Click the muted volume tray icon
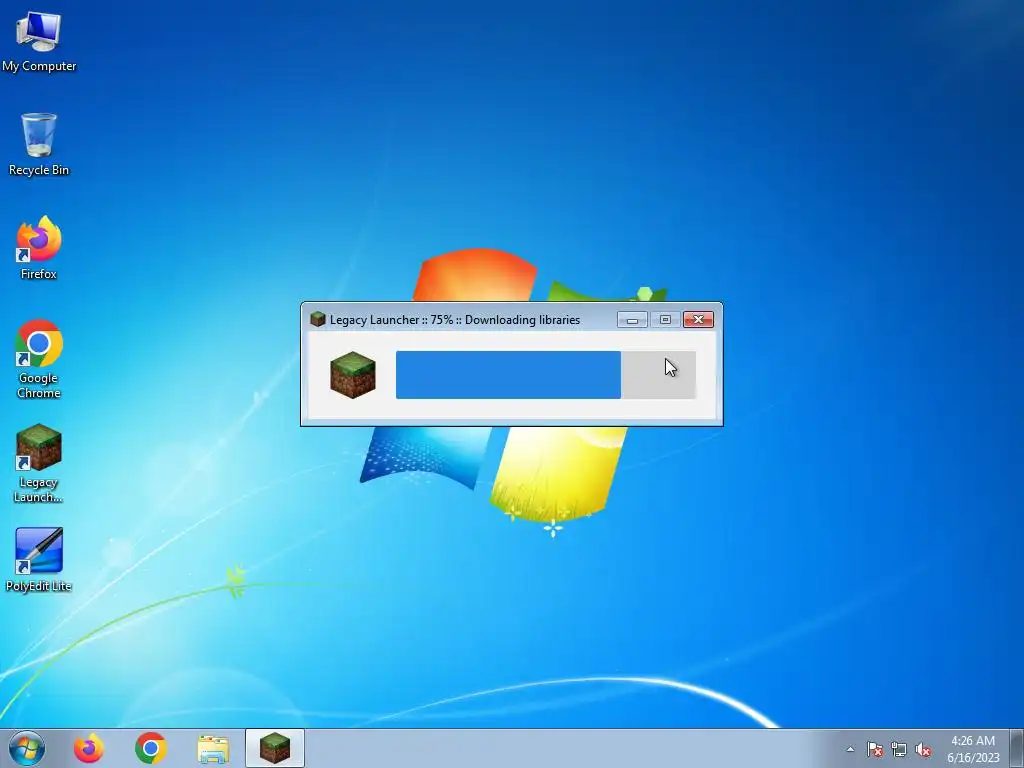The width and height of the screenshot is (1024, 768). tap(923, 750)
